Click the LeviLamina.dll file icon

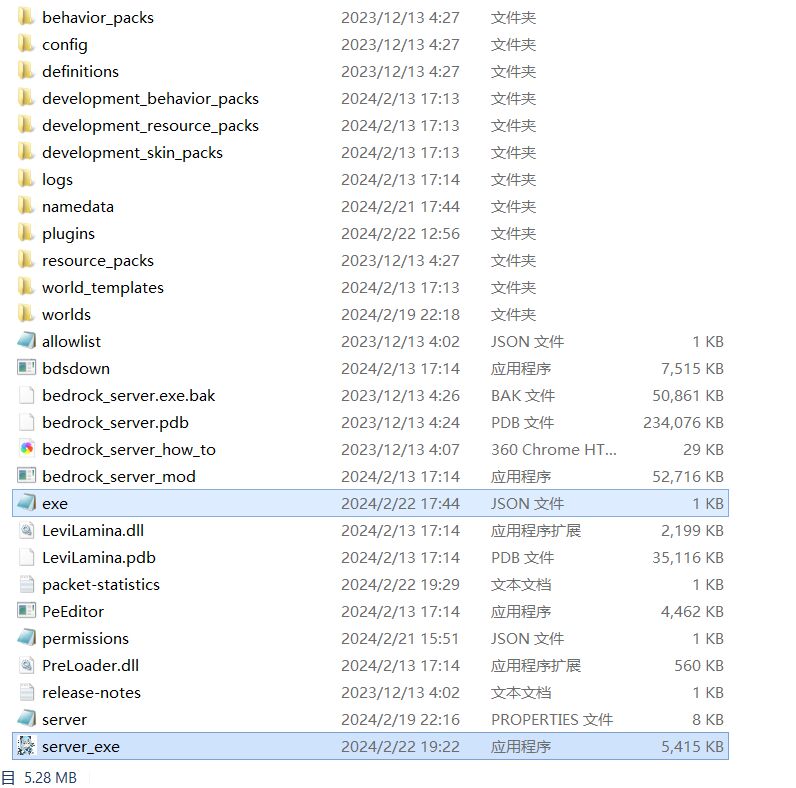(26, 530)
